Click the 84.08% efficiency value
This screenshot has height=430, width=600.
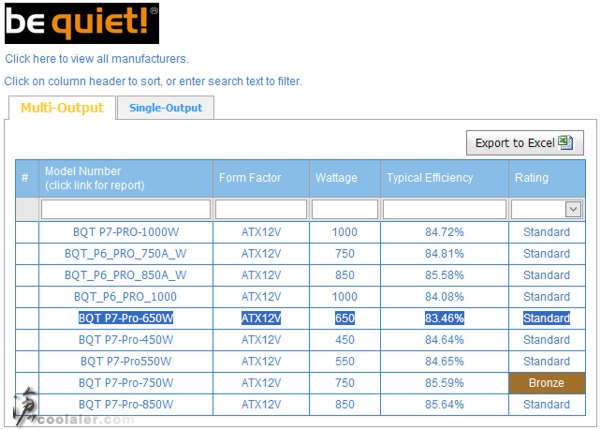444,297
